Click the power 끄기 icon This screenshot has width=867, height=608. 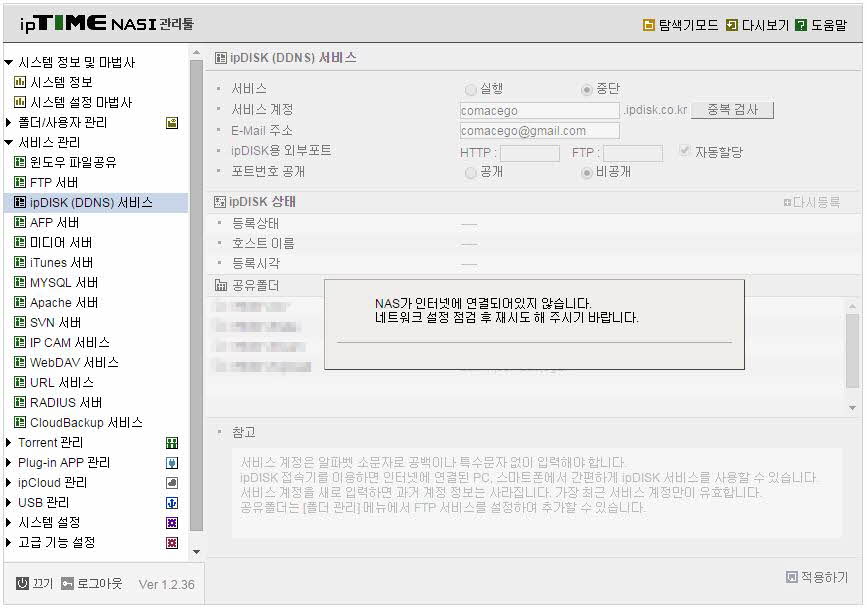click(x=22, y=583)
